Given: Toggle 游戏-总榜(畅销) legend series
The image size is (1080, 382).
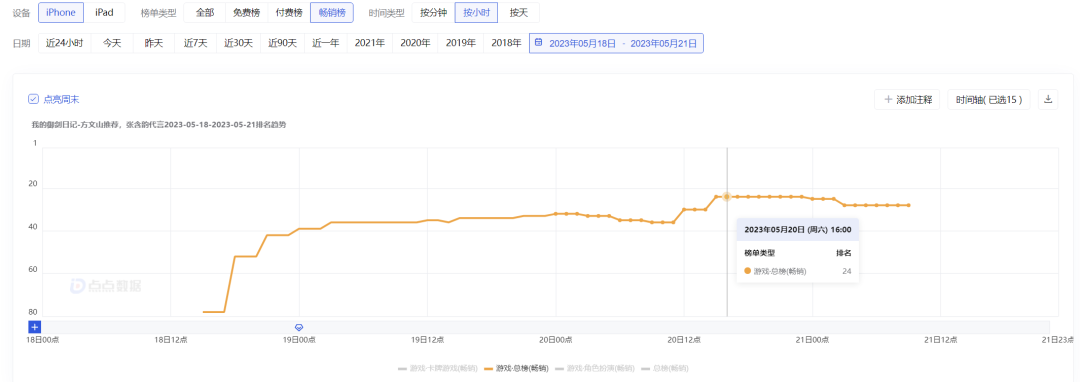Looking at the screenshot, I should click(517, 369).
